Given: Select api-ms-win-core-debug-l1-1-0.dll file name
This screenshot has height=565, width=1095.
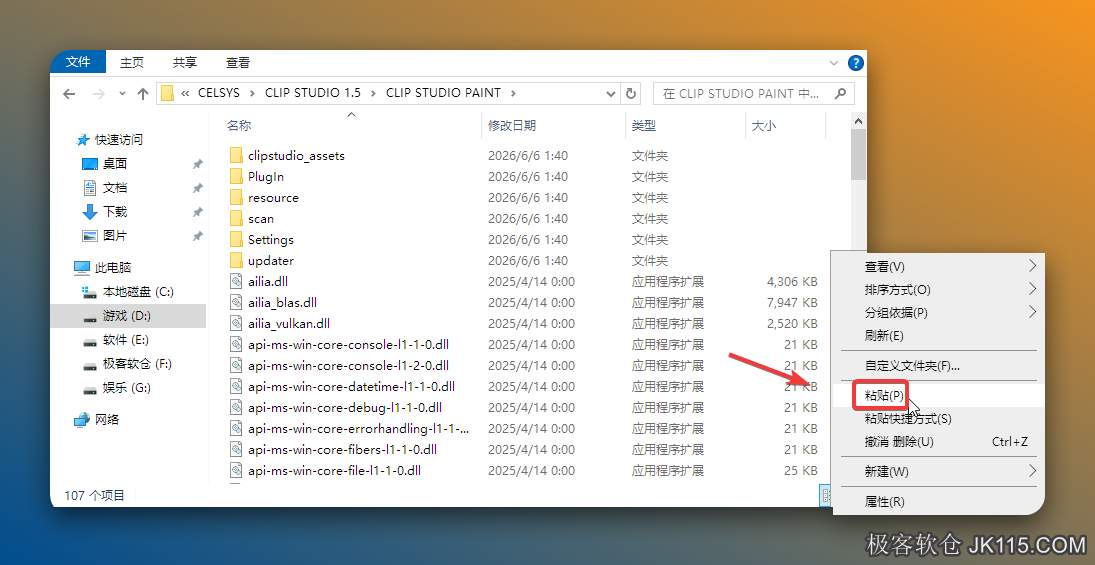Looking at the screenshot, I should 345,407.
